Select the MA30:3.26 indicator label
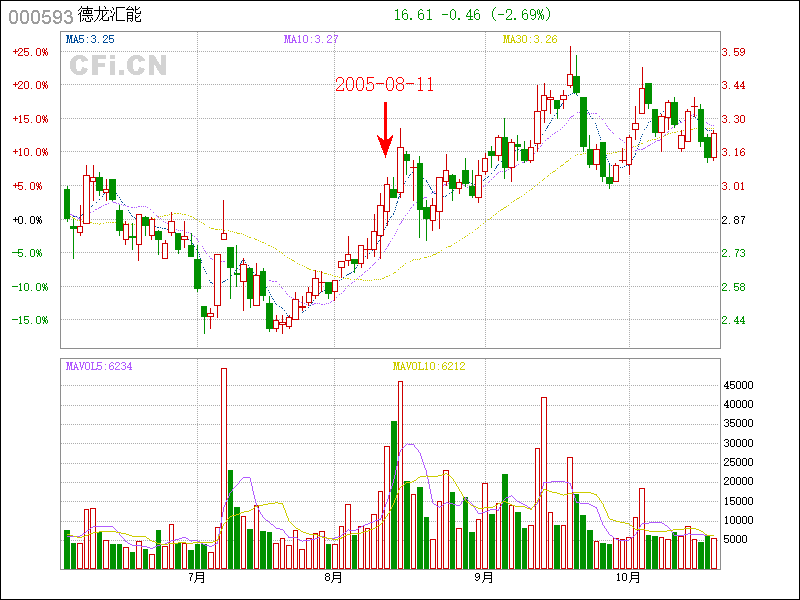This screenshot has height=600, width=800. (x=530, y=39)
